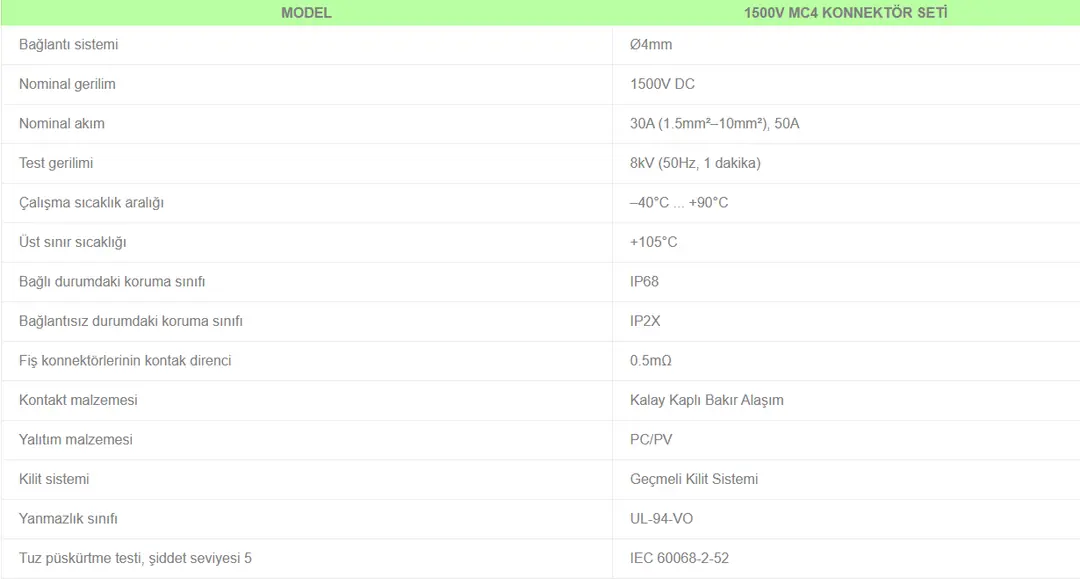Select the Bağlı durumdaki koruma sınıfı label

pos(112,282)
